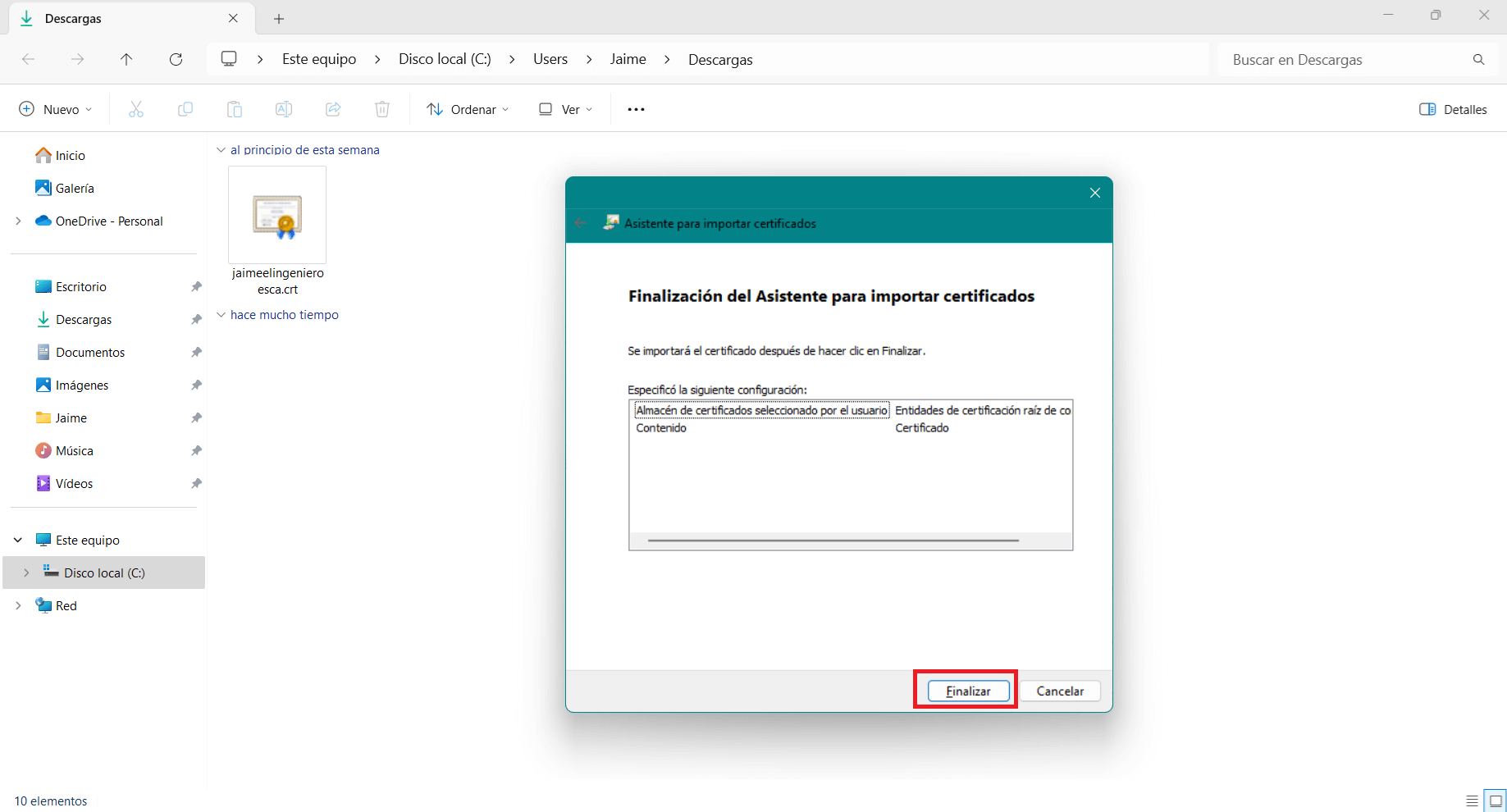Click Users in the address breadcrumb
This screenshot has height=812, width=1507.
click(550, 59)
